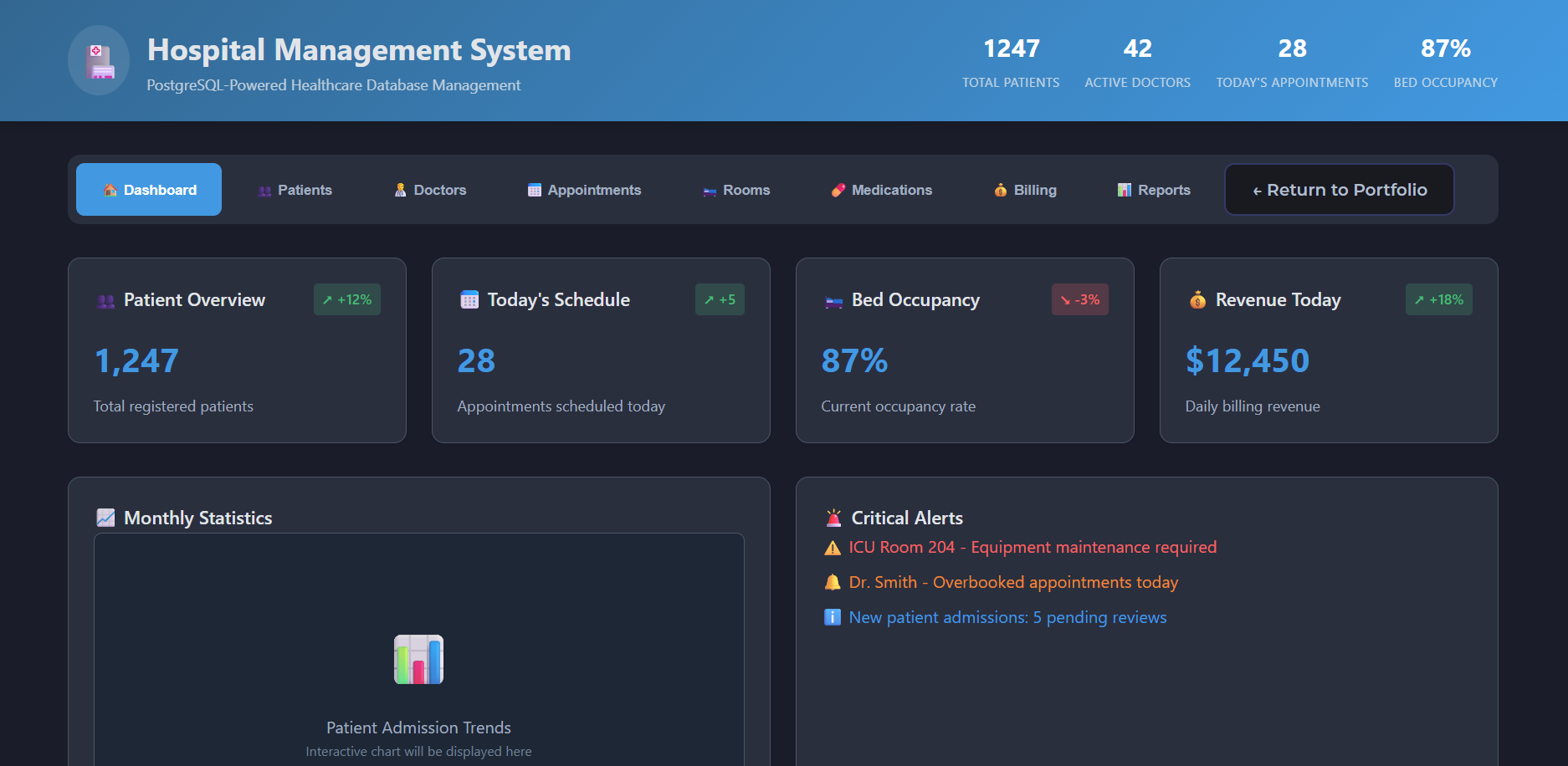The height and width of the screenshot is (766, 1568).
Task: Click the hospital logo icon in the header
Action: click(98, 60)
